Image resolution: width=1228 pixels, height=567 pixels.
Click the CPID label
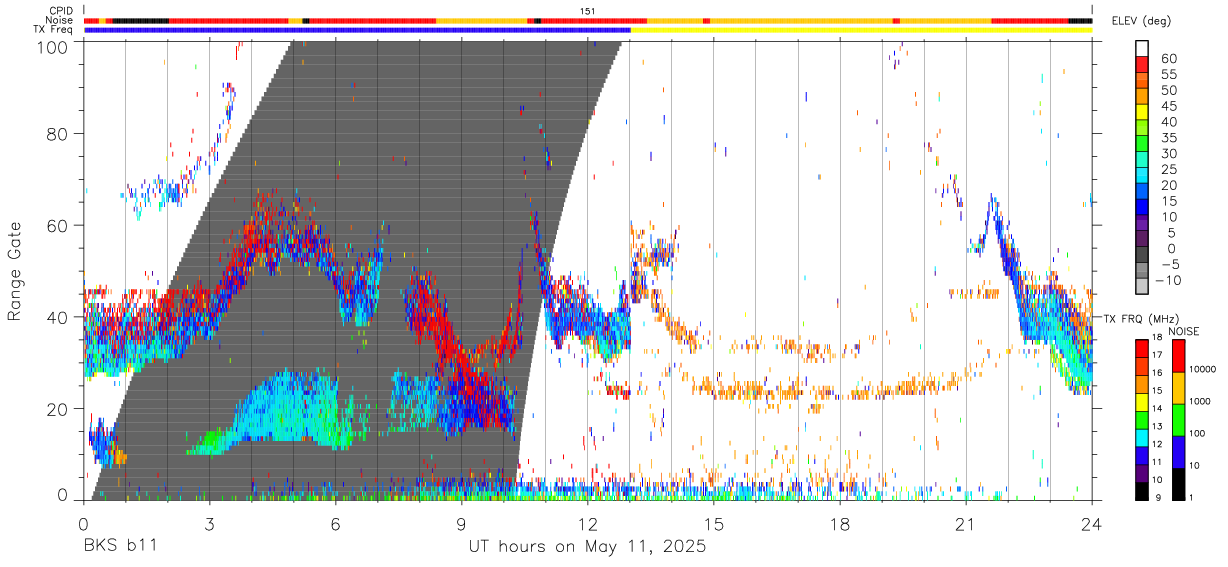tap(61, 11)
